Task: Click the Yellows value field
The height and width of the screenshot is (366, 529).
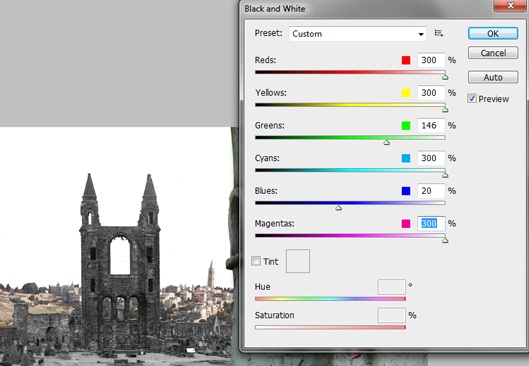Action: tap(431, 93)
